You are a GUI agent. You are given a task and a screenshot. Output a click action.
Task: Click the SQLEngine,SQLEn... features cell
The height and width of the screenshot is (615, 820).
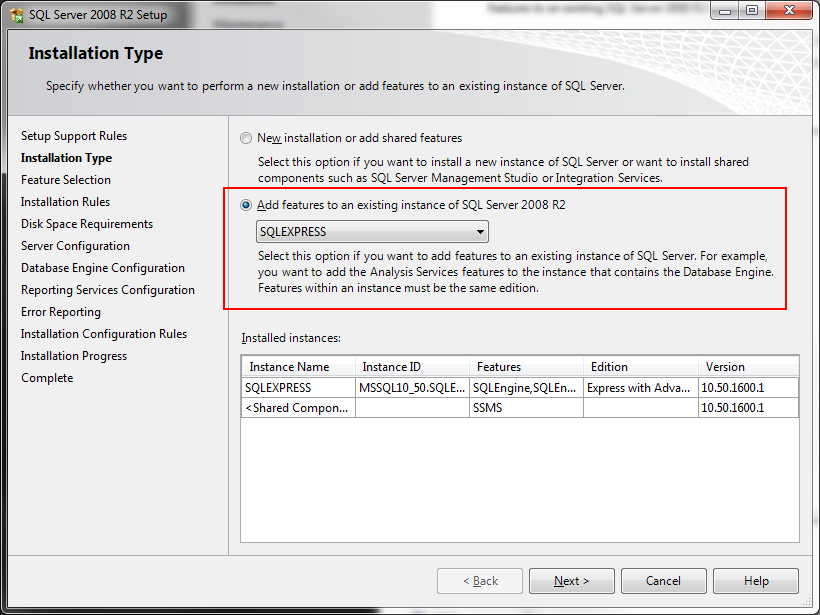pyautogui.click(x=526, y=388)
